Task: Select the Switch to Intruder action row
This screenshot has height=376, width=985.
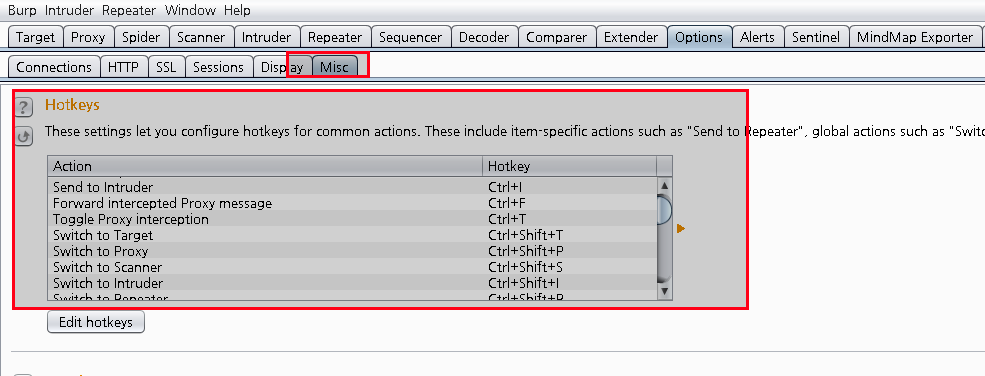Action: coord(352,283)
